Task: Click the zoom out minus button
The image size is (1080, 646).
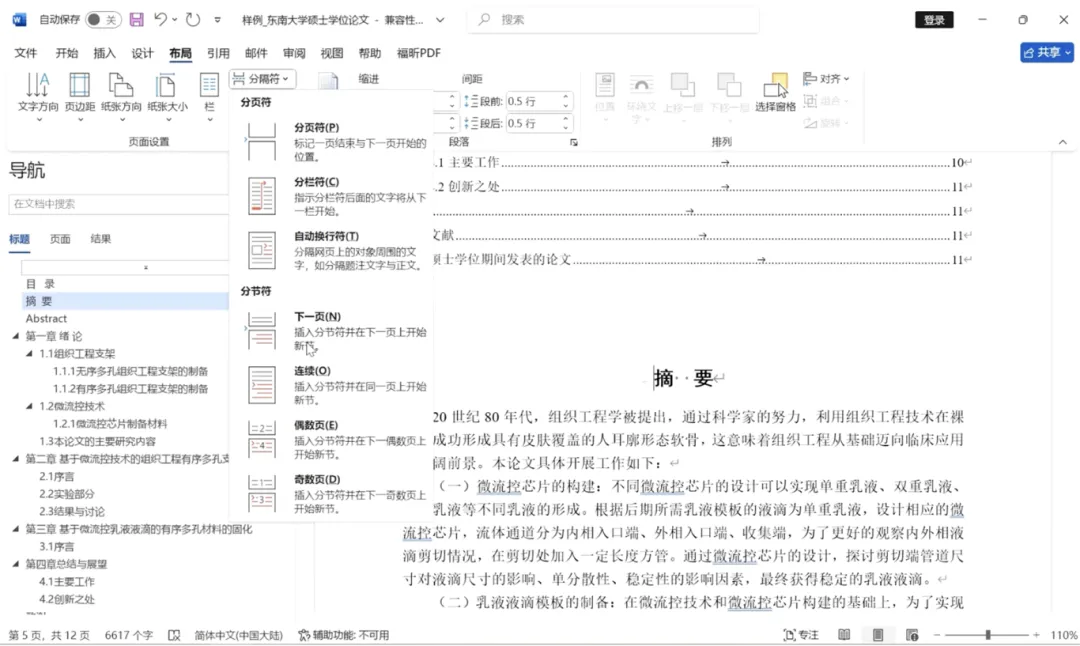Action: 937,635
